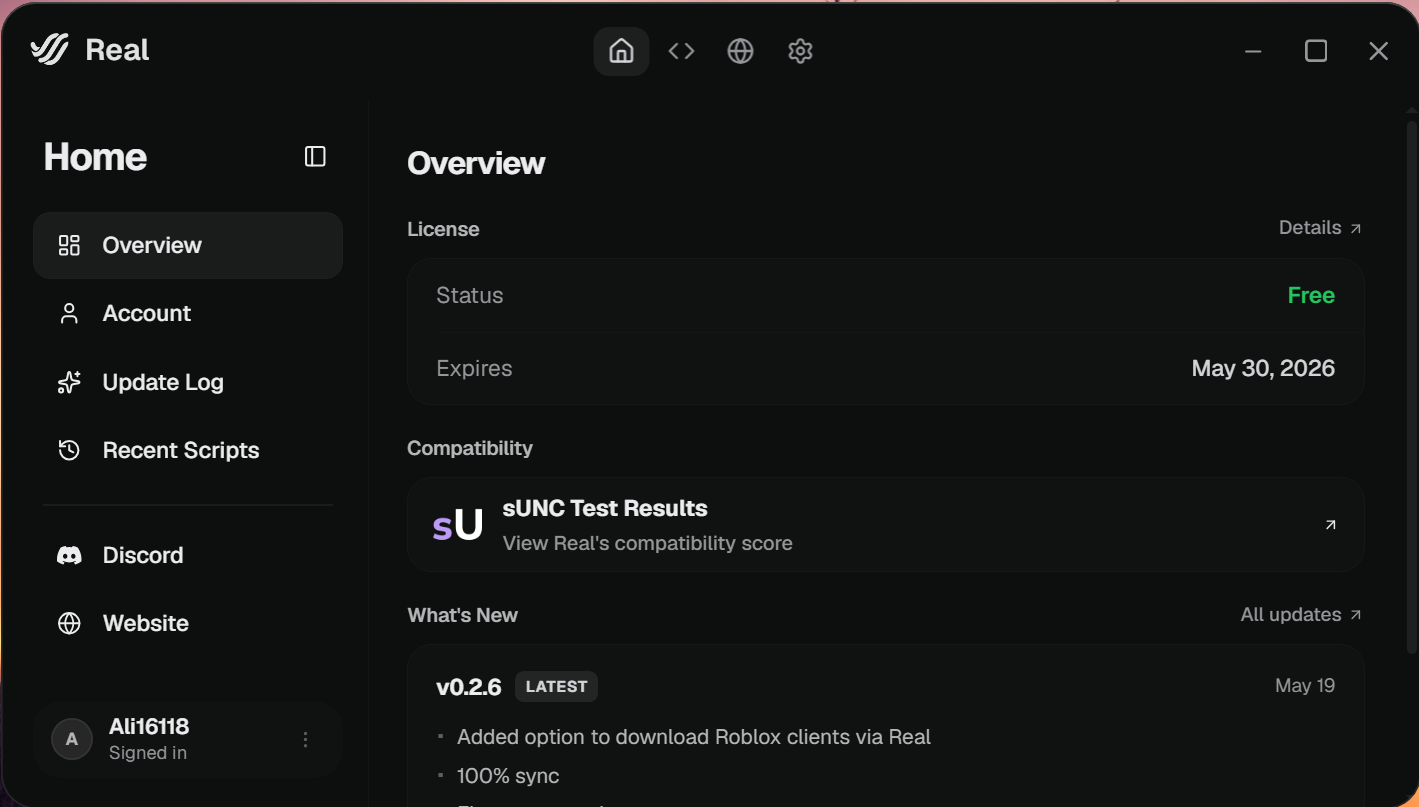Click the sUNC logo icon
The height and width of the screenshot is (807, 1419).
[458, 525]
